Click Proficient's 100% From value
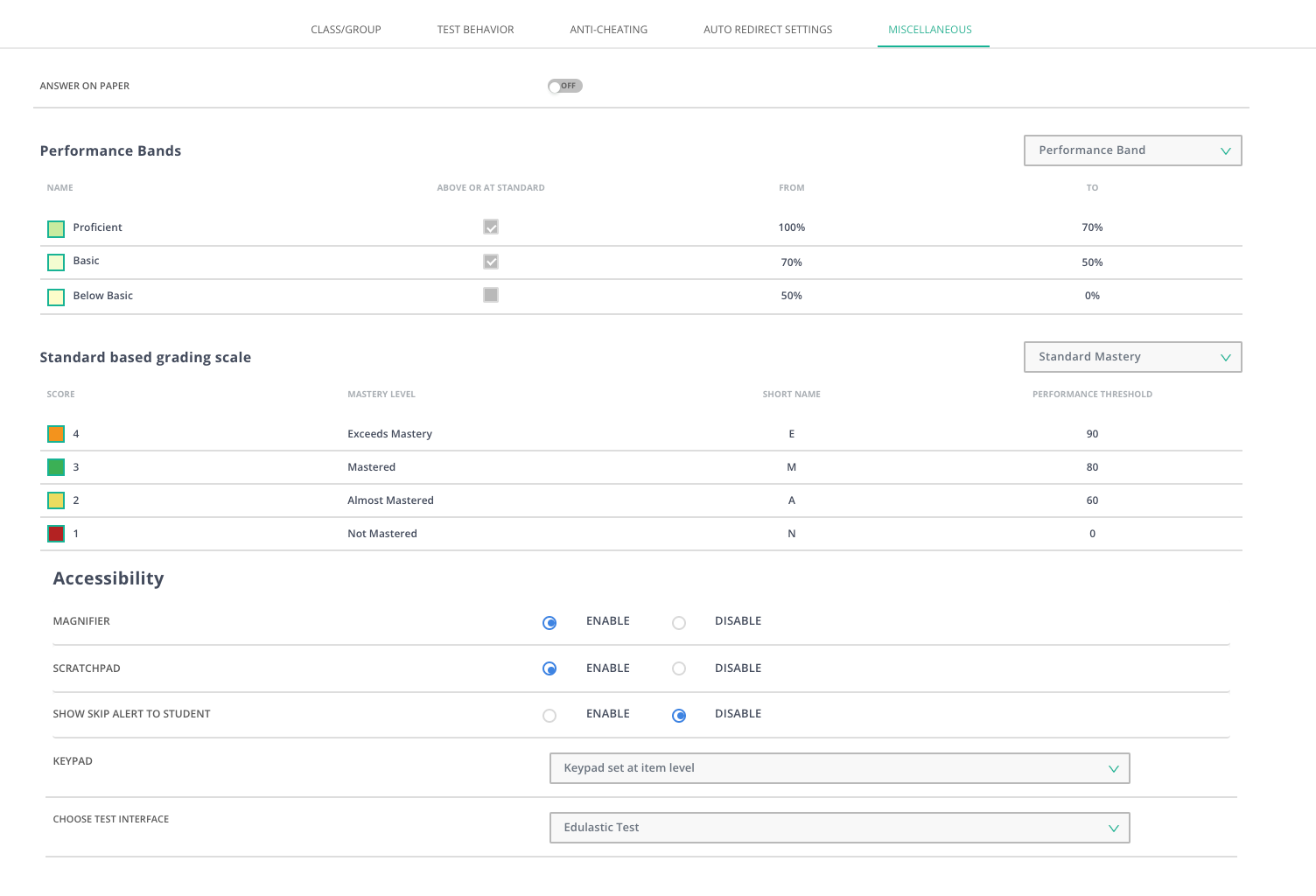 792,227
